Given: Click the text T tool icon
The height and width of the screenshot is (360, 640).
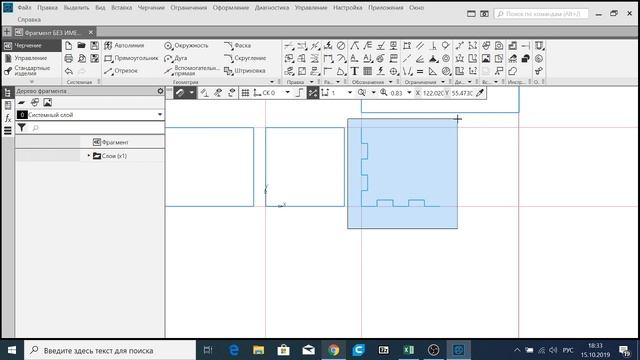Looking at the screenshot, I should tap(354, 71).
